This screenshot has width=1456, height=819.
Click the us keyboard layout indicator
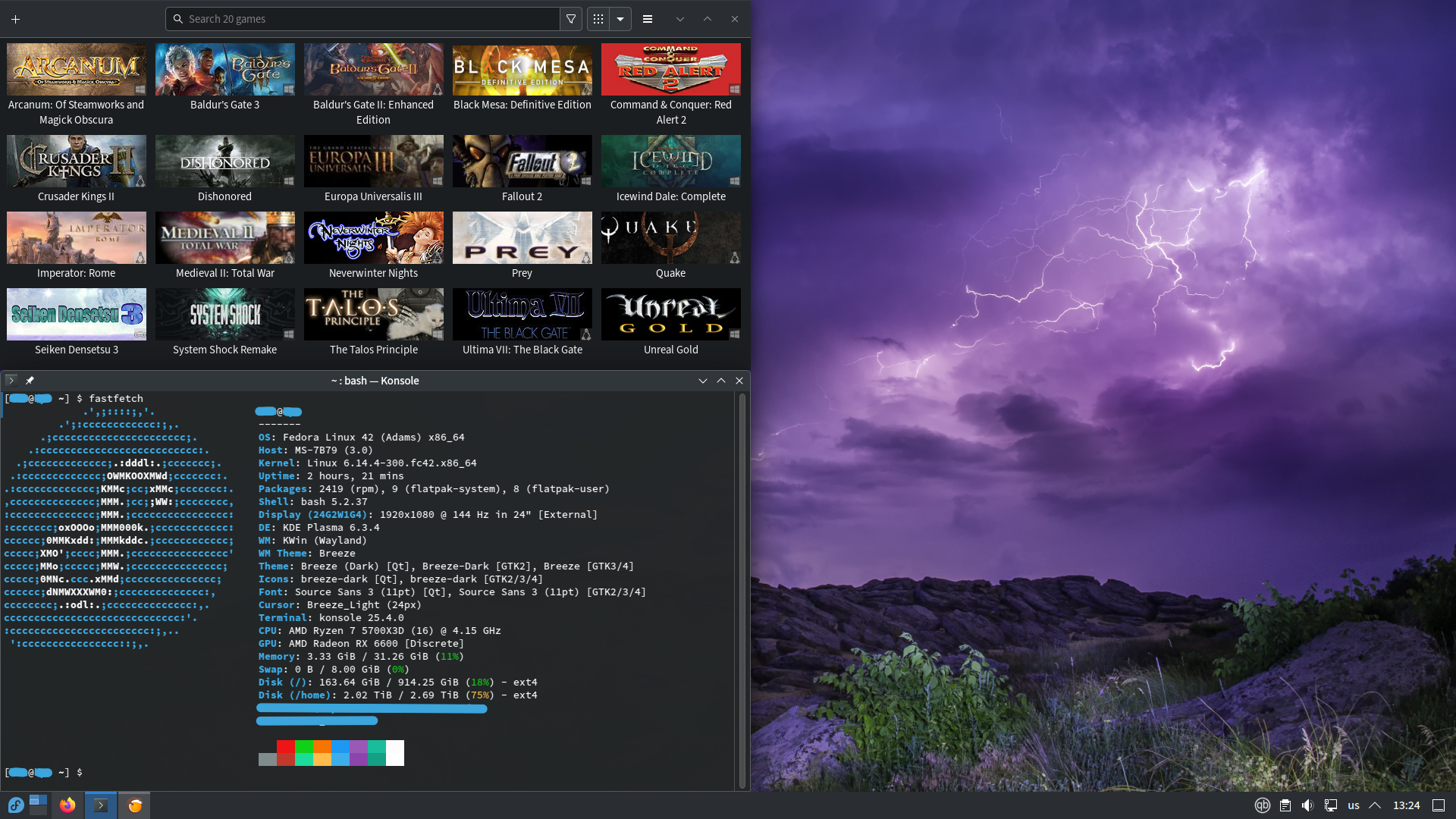(1354, 805)
